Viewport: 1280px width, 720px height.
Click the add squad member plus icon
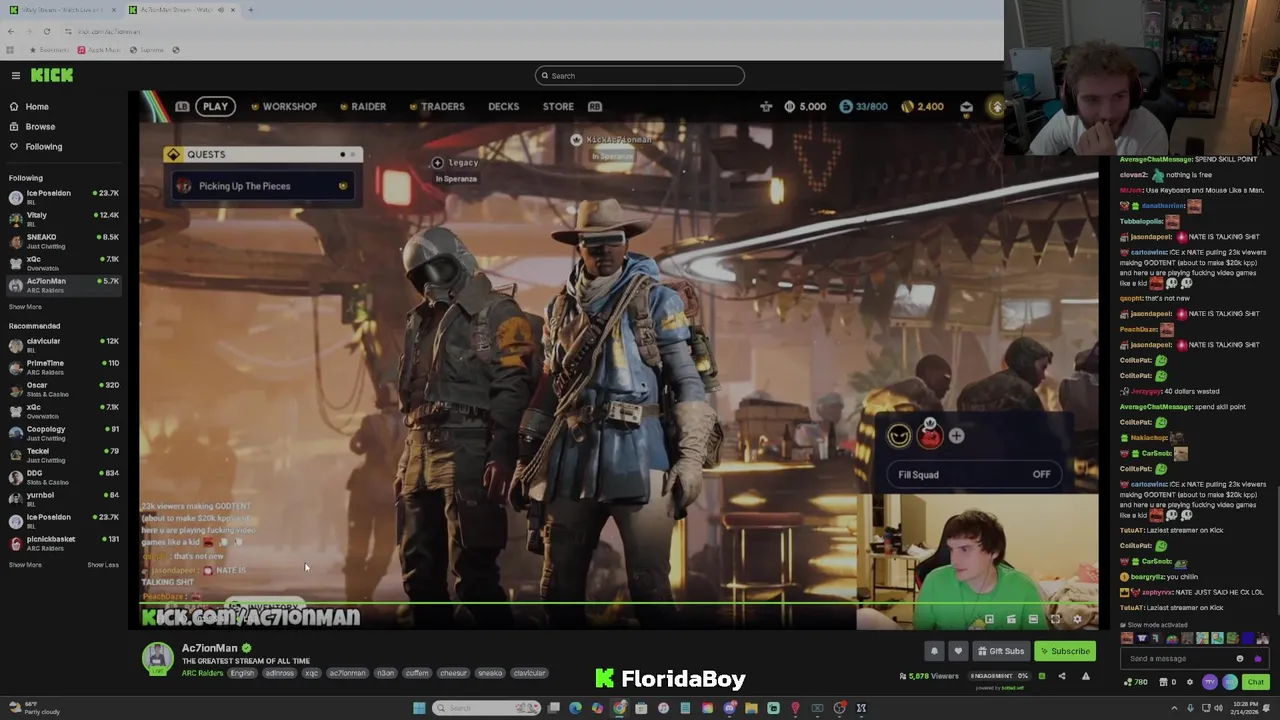[956, 435]
